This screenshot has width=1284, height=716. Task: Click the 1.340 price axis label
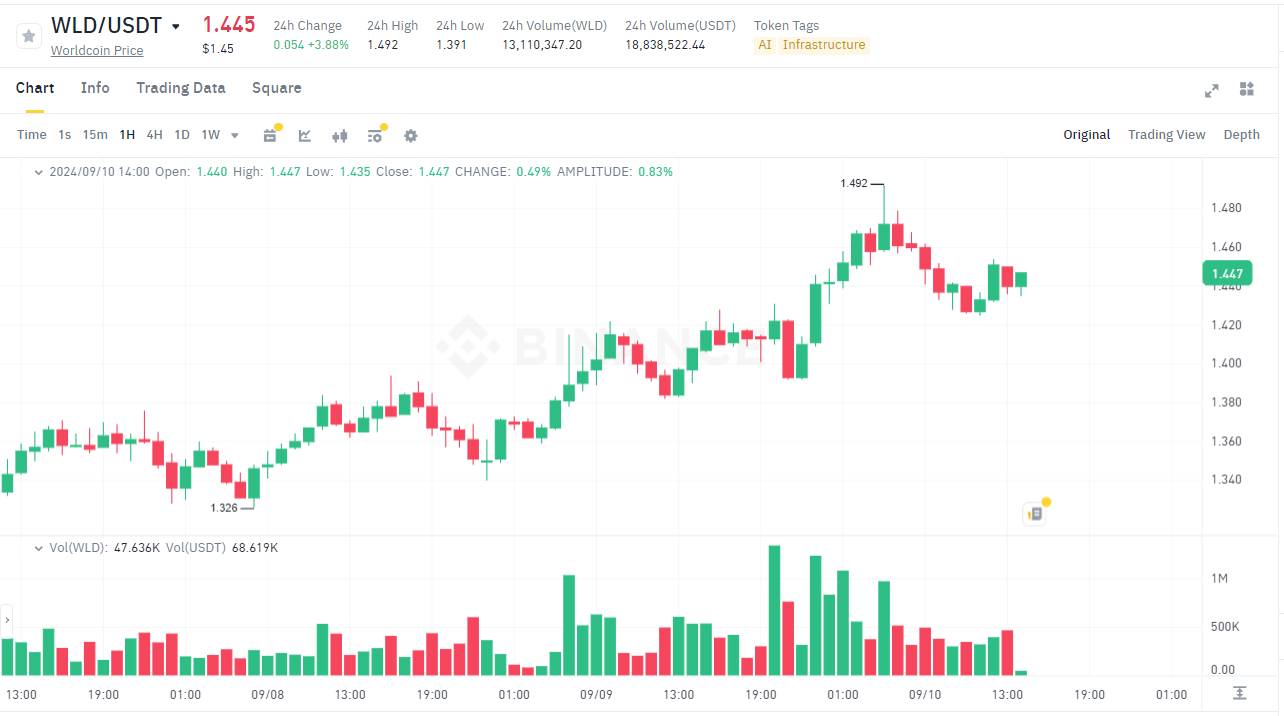click(1226, 480)
